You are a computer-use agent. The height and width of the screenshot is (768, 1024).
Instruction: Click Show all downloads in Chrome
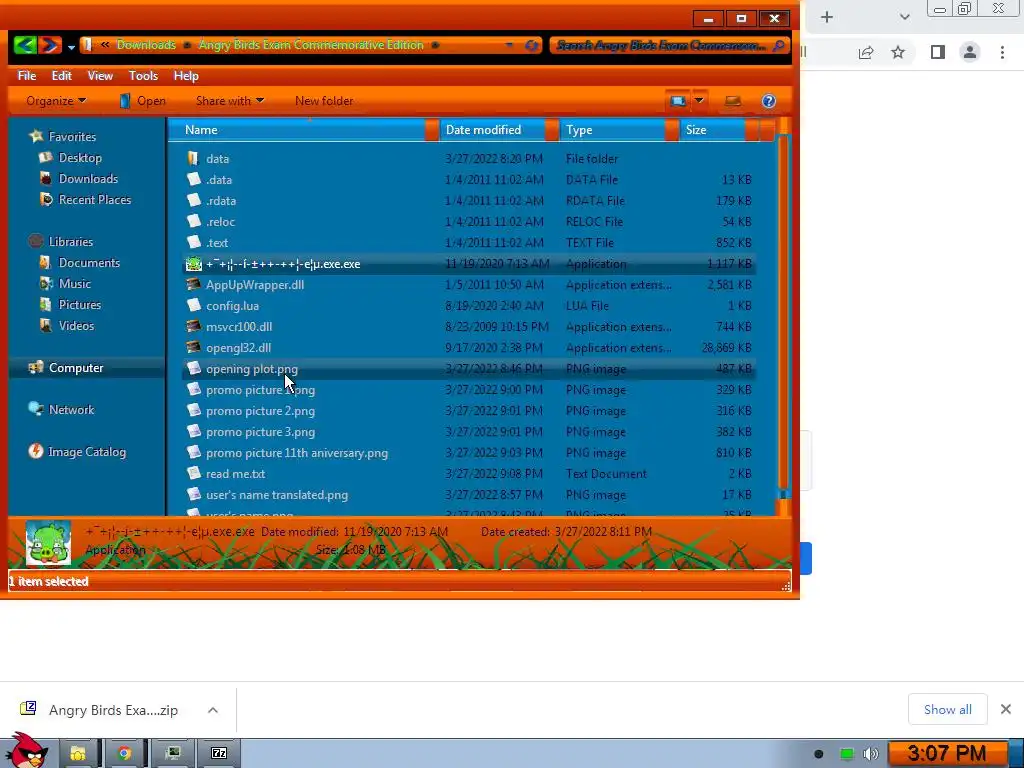948,709
